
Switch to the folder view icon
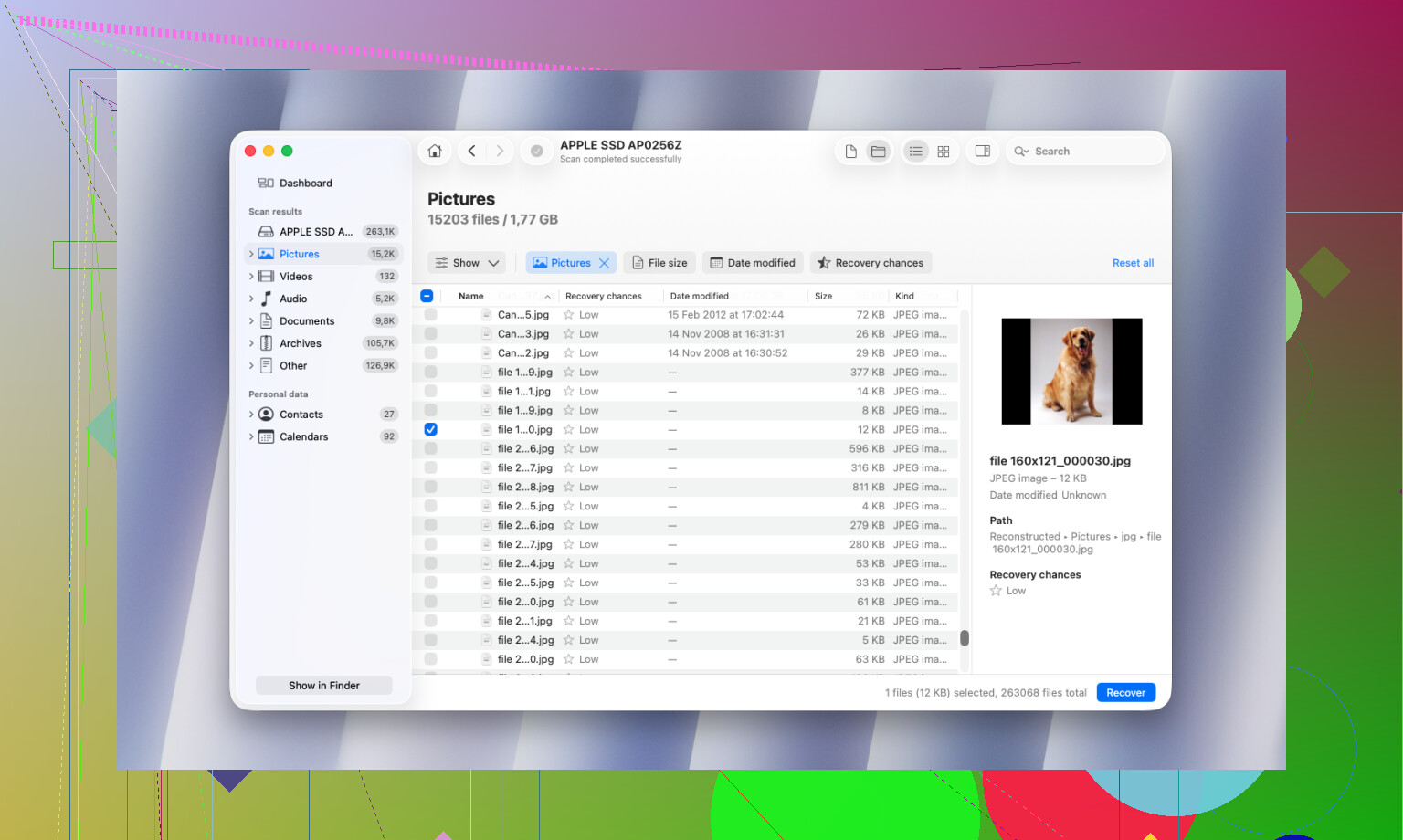878,152
